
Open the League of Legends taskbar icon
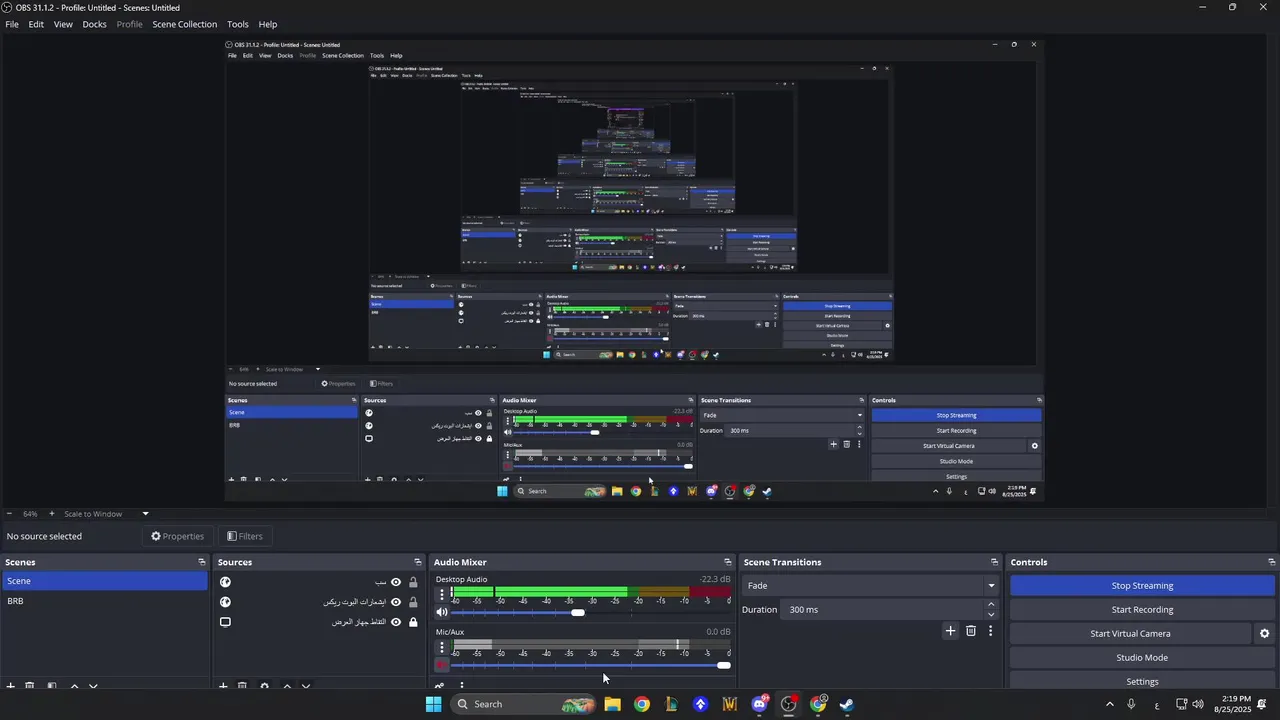671,704
